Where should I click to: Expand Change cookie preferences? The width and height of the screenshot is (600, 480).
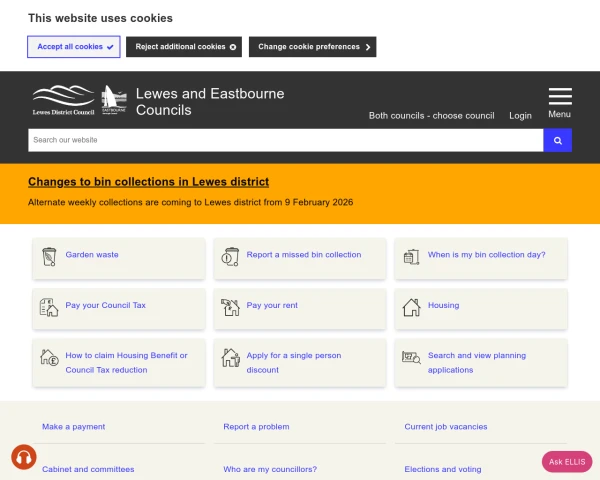(314, 47)
